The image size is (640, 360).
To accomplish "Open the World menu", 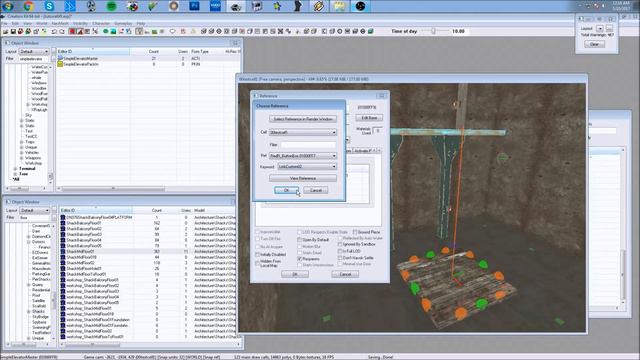I will click(x=42, y=24).
